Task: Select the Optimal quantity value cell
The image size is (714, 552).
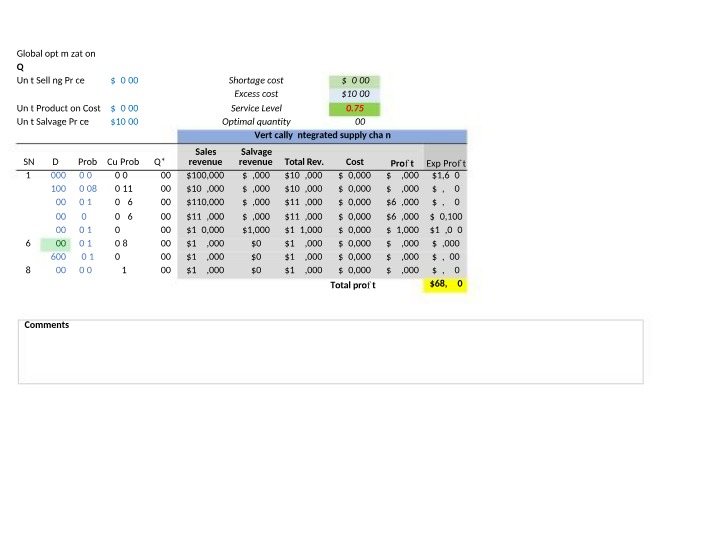Action: tap(360, 122)
